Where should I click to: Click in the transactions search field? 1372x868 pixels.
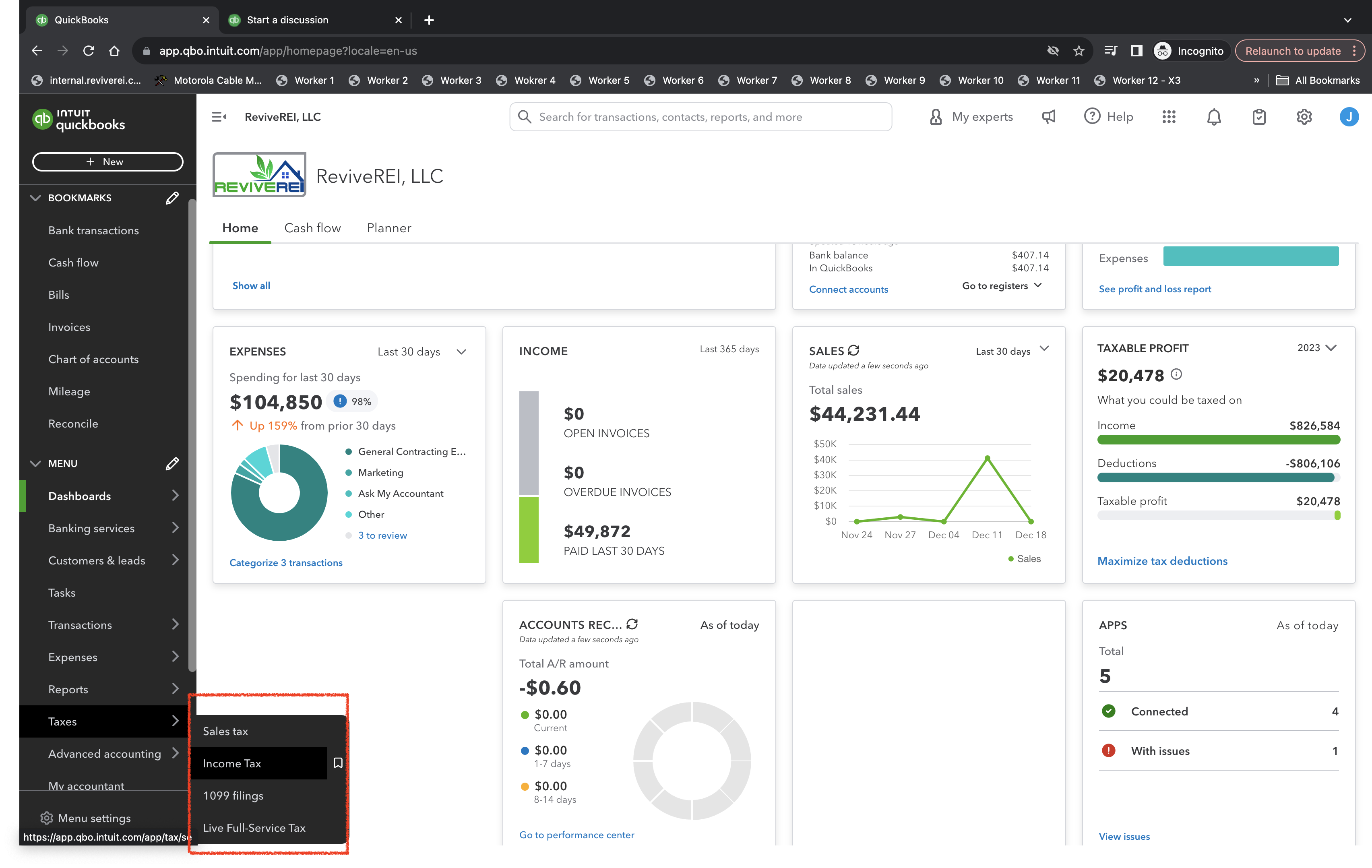[701, 117]
